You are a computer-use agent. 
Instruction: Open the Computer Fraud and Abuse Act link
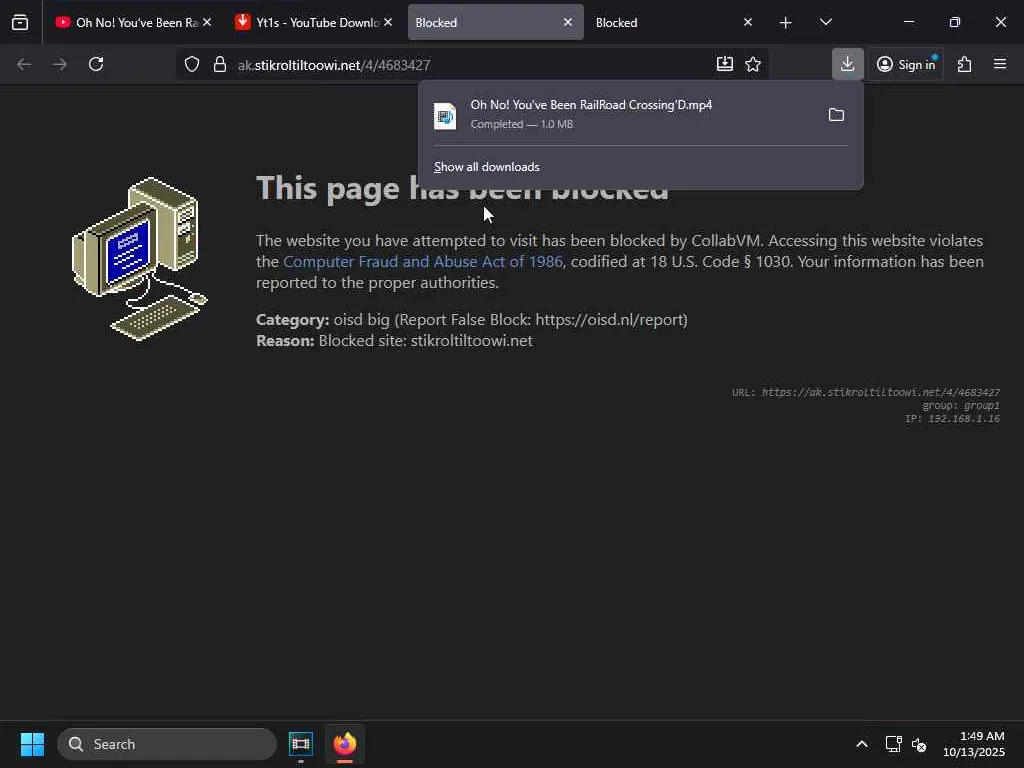423,262
